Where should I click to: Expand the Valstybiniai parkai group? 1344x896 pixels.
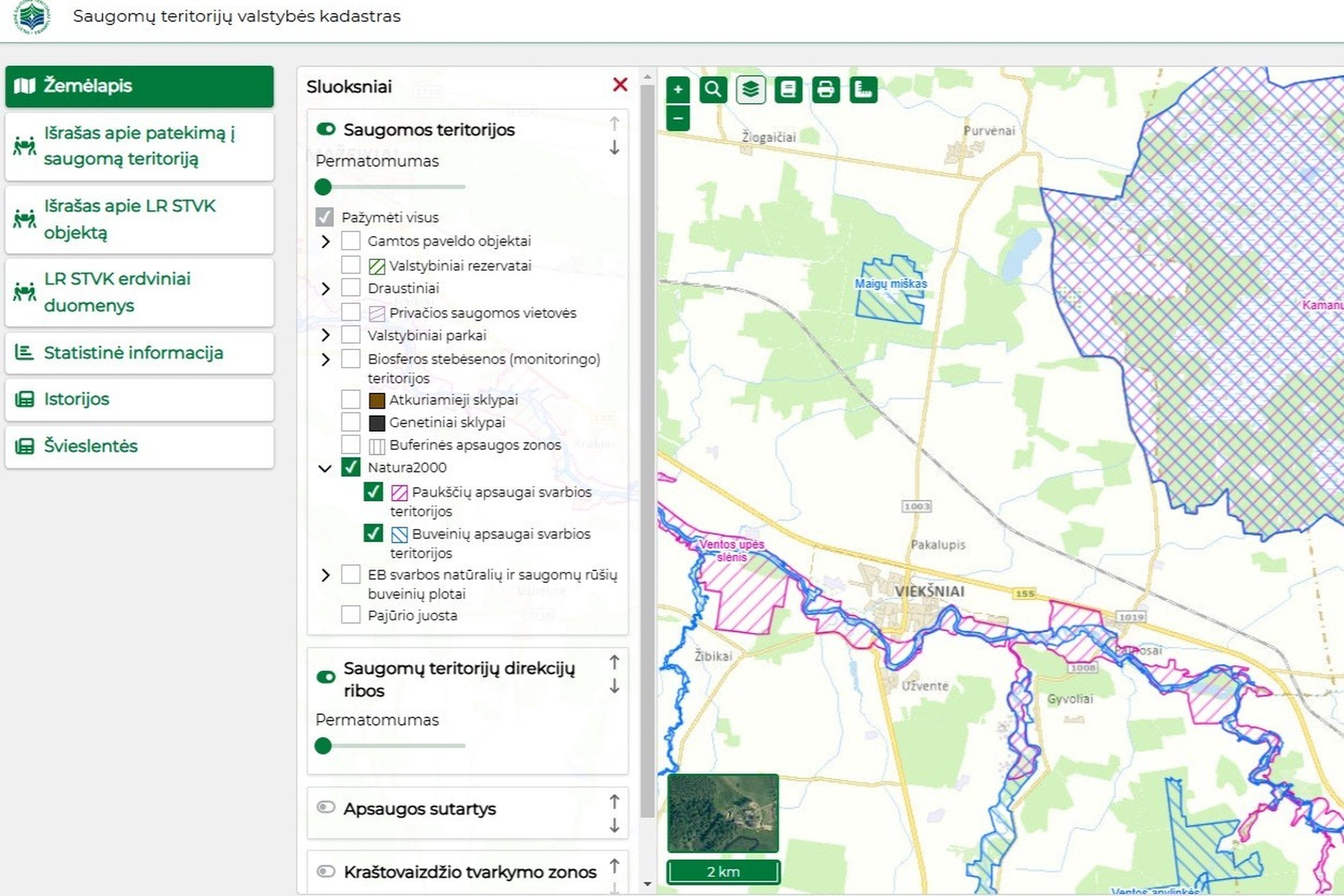click(x=325, y=335)
